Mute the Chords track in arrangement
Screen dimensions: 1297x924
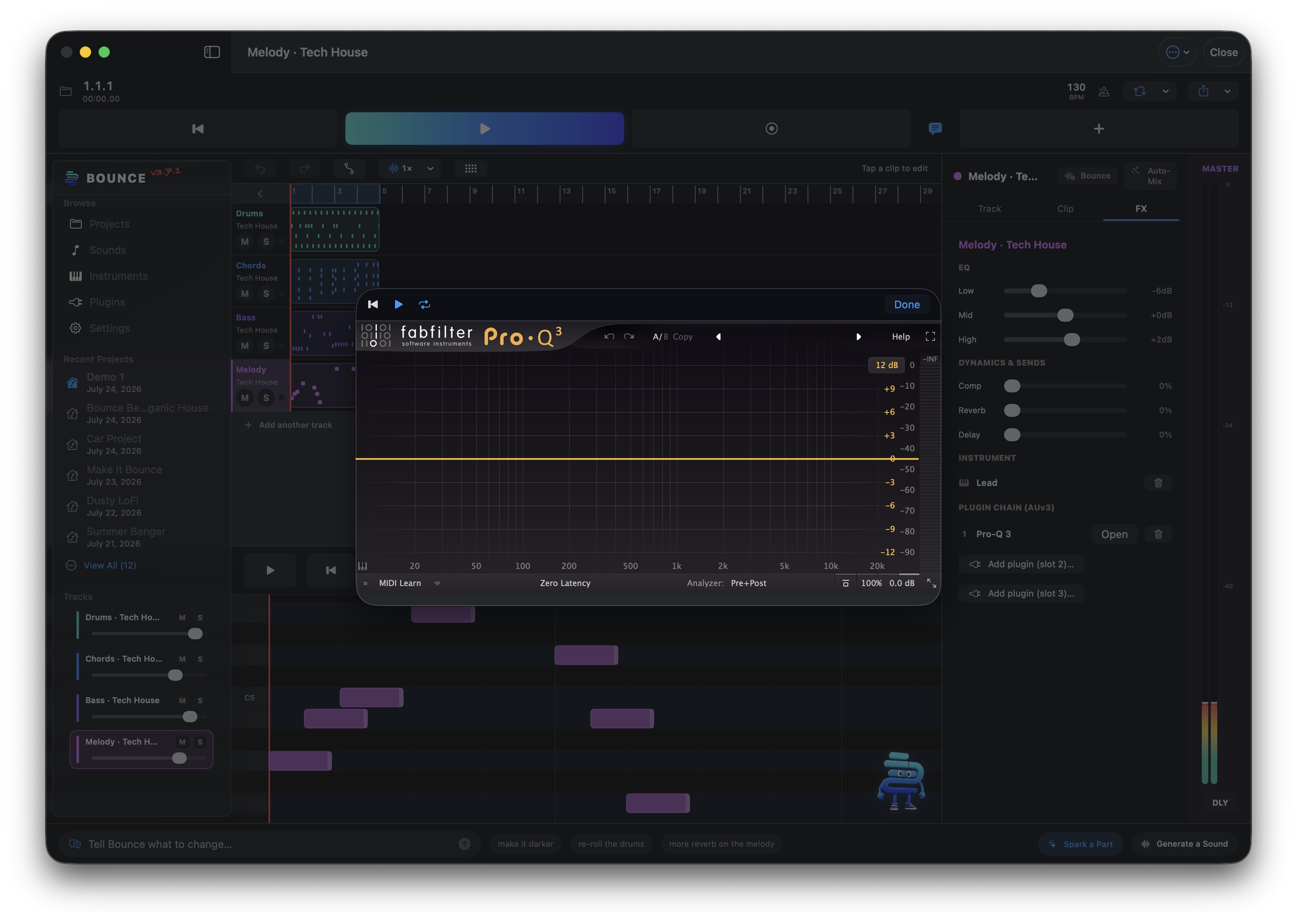(x=245, y=294)
